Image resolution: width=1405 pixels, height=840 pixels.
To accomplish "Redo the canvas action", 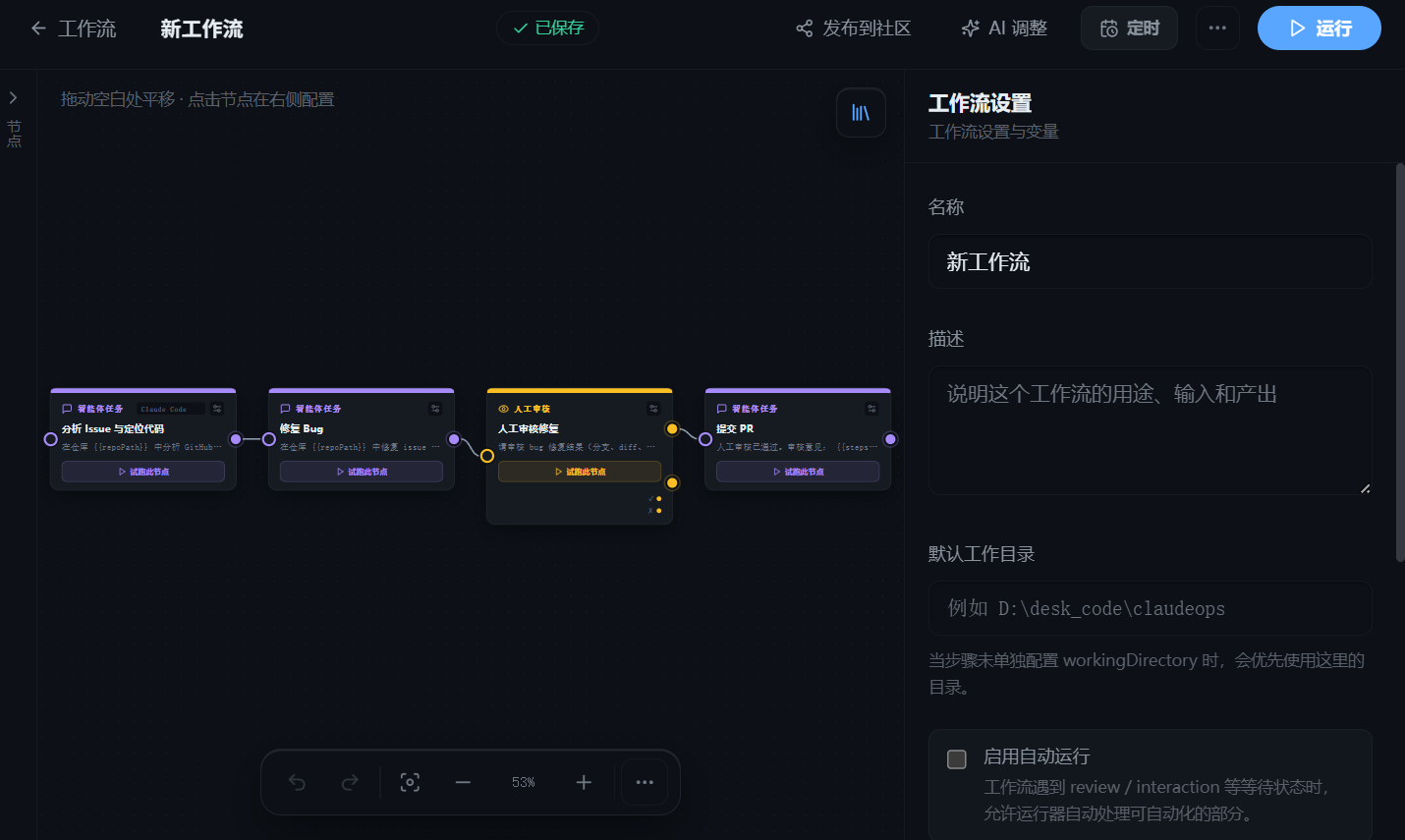I will click(x=350, y=782).
